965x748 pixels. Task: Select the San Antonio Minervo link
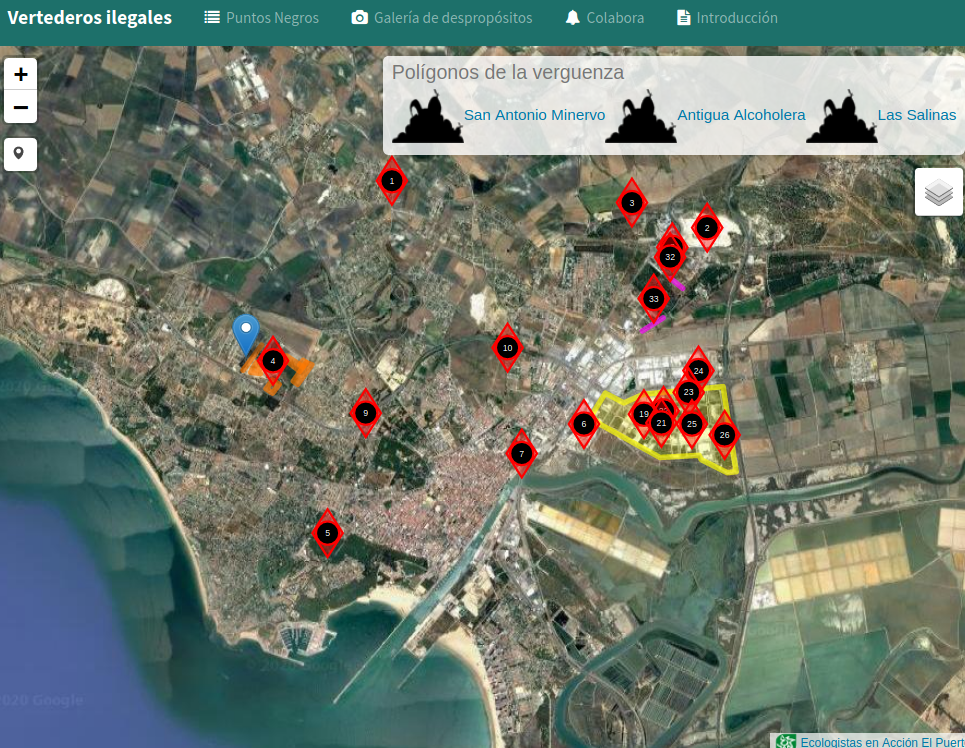point(534,115)
